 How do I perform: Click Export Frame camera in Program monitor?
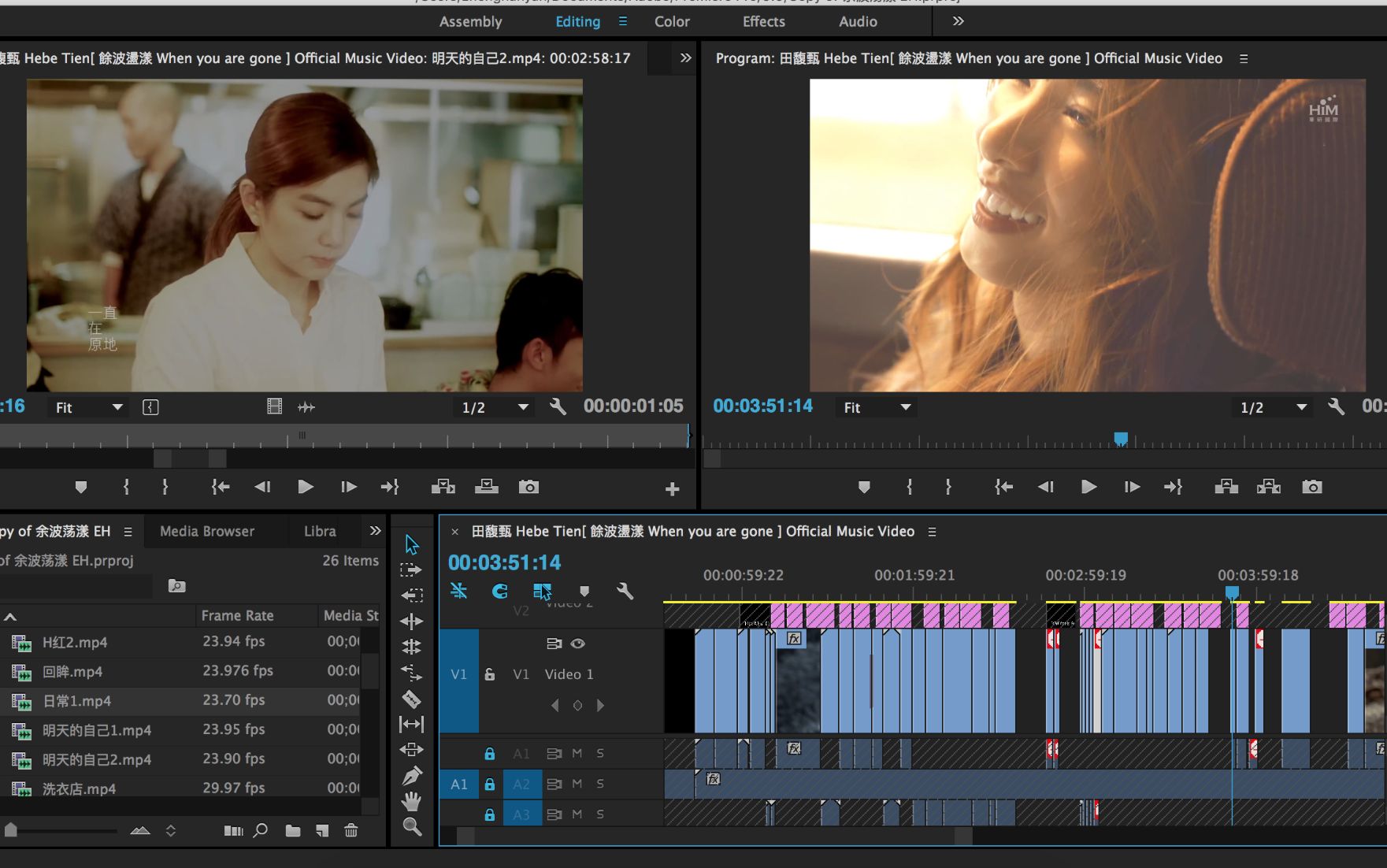1311,487
